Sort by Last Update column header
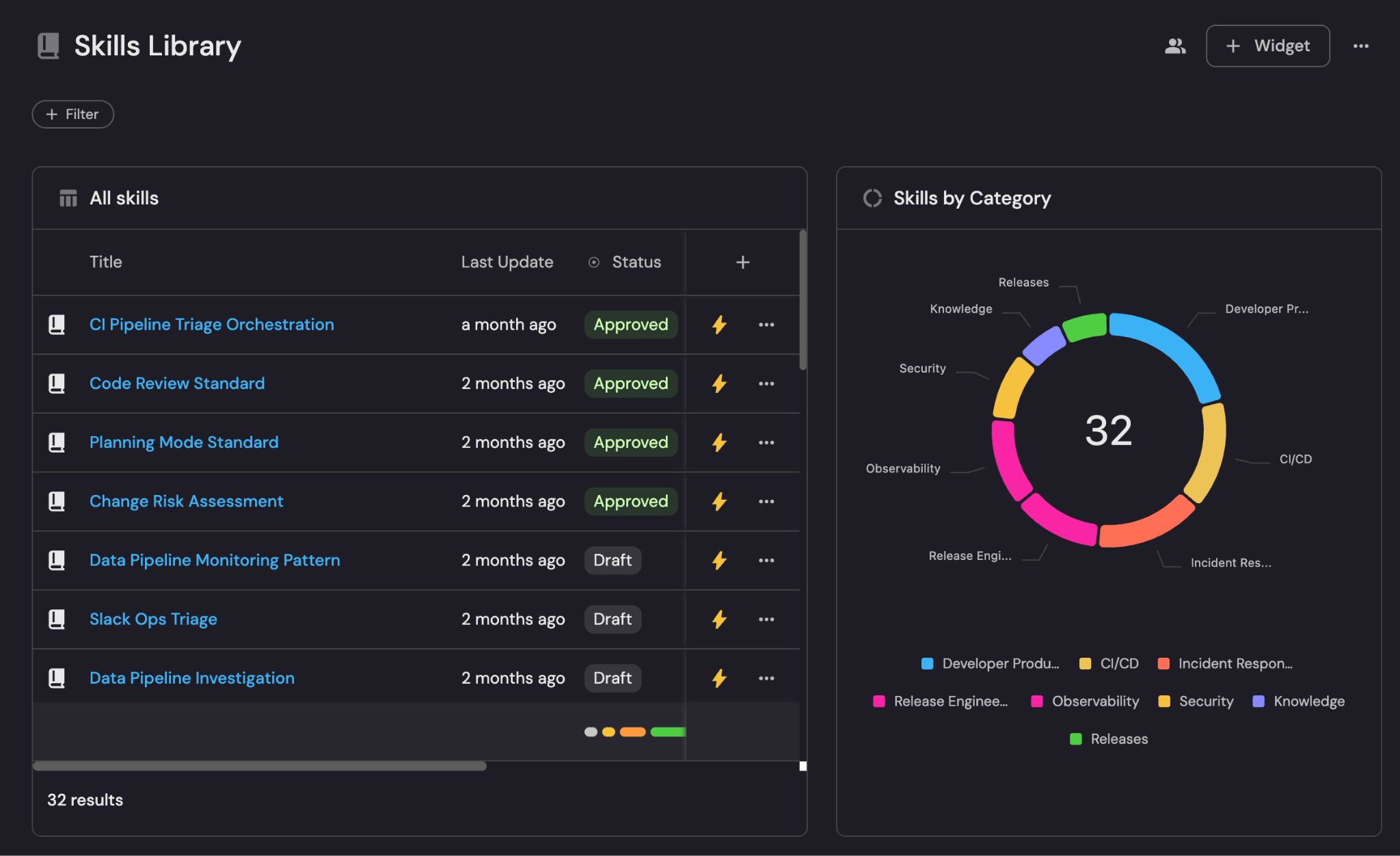Screen dimensions: 1400x856 (x=507, y=263)
